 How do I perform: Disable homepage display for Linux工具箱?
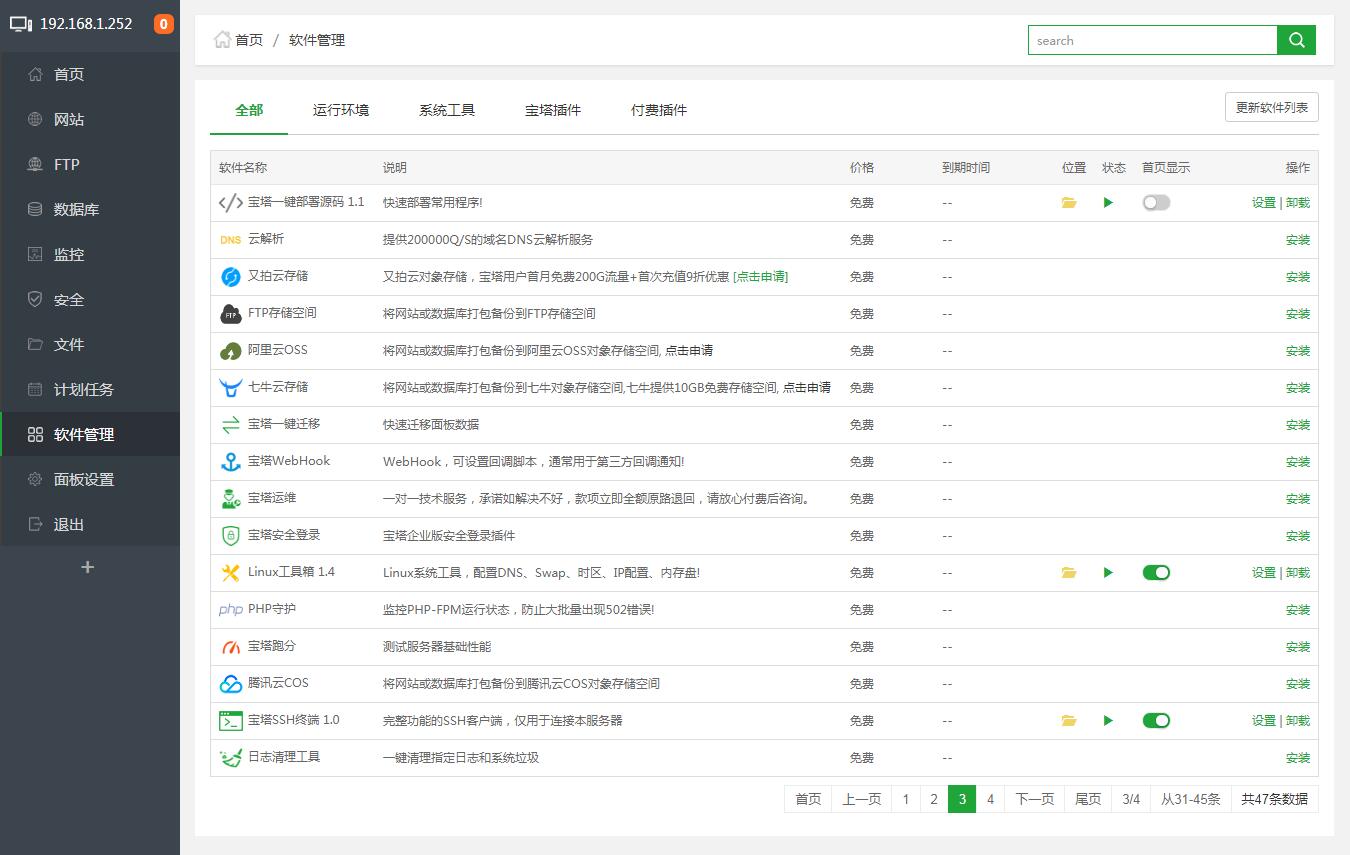(x=1156, y=573)
